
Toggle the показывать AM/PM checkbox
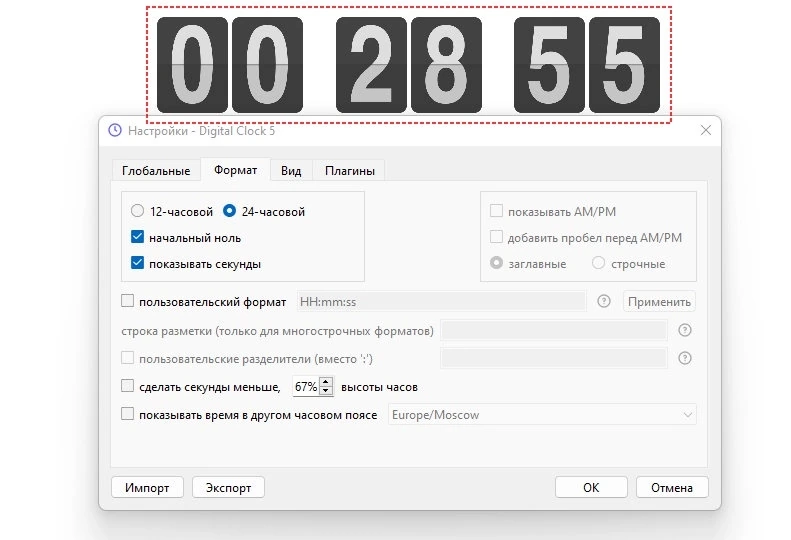pos(496,210)
